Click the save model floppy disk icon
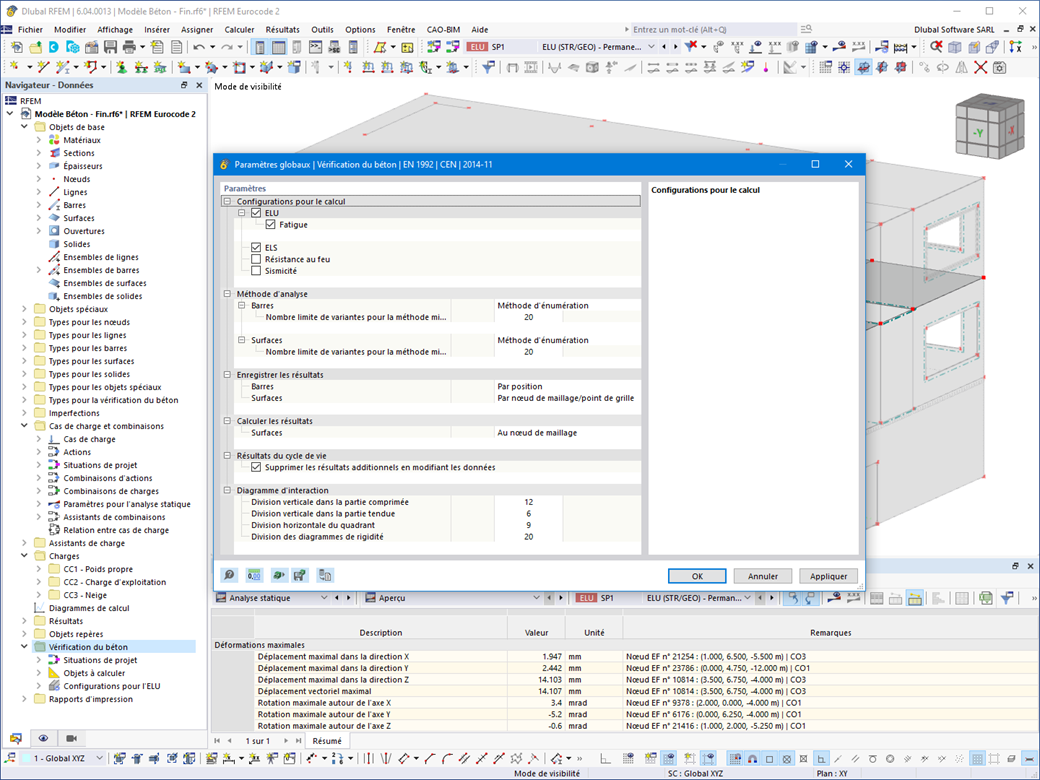1040x780 pixels. 110,47
